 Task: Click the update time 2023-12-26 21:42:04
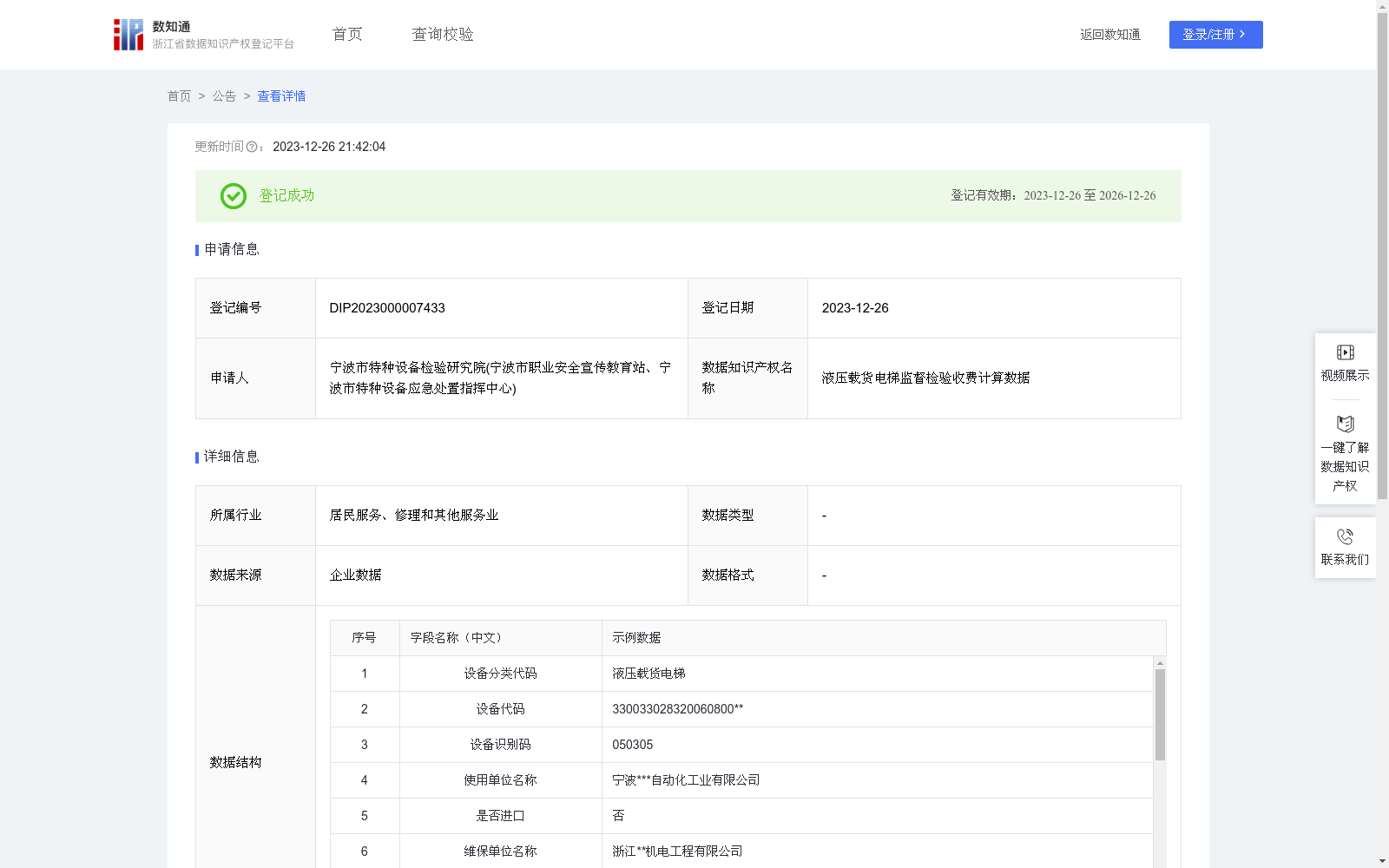tap(329, 148)
